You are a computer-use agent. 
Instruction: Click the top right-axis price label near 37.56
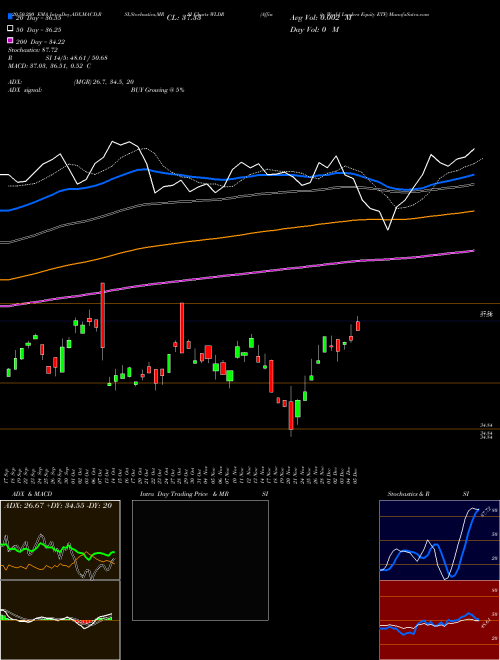487,314
